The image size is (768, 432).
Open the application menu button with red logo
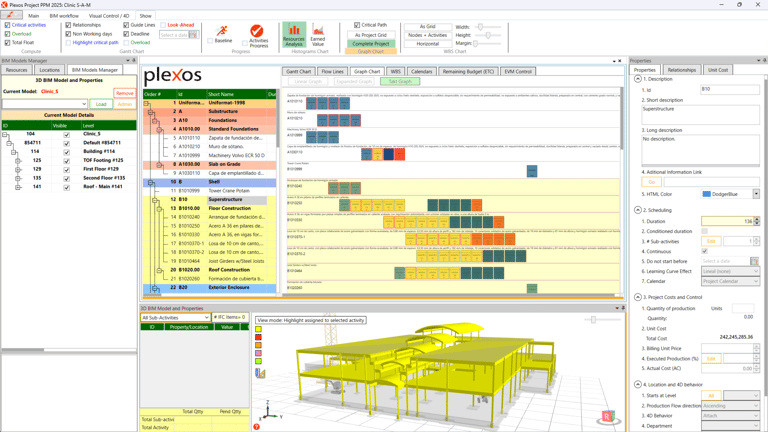point(11,15)
